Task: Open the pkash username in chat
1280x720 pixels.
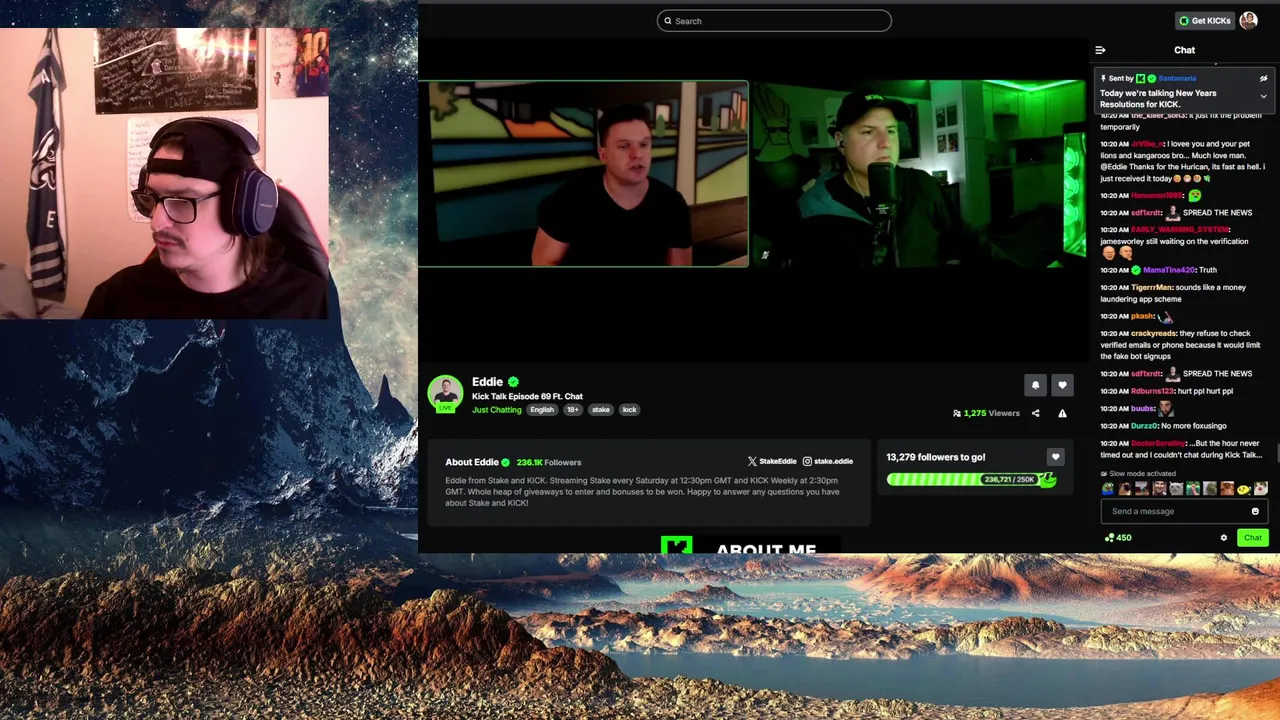Action: pyautogui.click(x=1142, y=316)
